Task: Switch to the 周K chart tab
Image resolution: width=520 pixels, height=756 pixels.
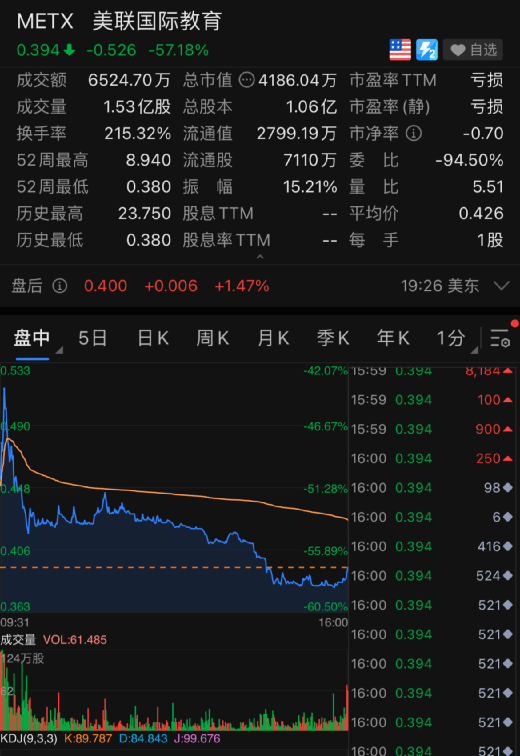Action: tap(213, 338)
